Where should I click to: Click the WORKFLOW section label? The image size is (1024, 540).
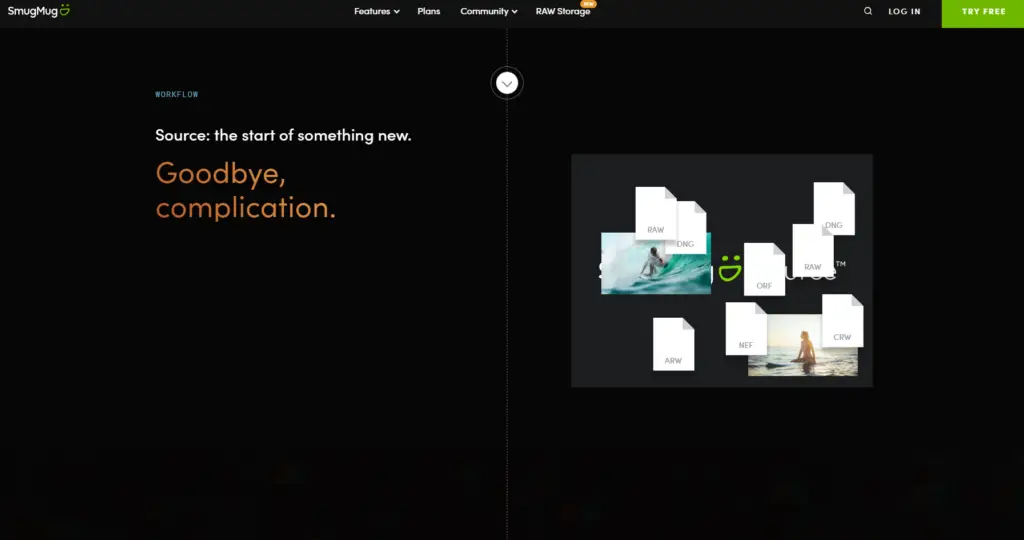(177, 94)
